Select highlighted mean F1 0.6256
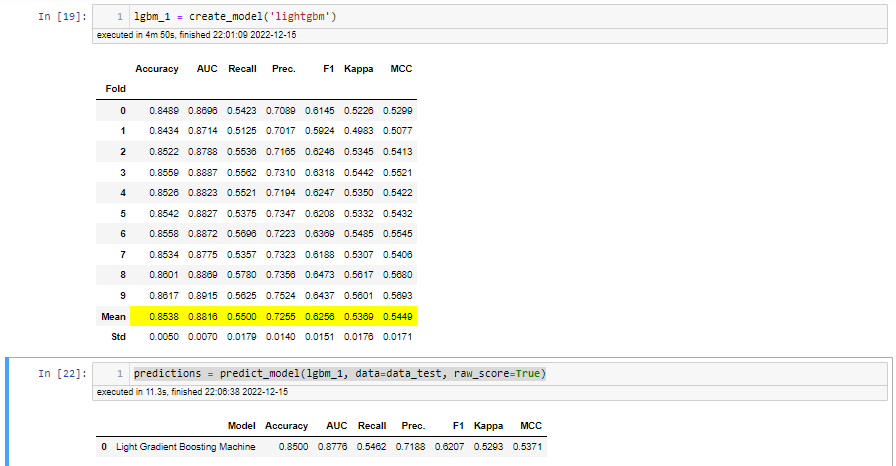 pyautogui.click(x=319, y=316)
